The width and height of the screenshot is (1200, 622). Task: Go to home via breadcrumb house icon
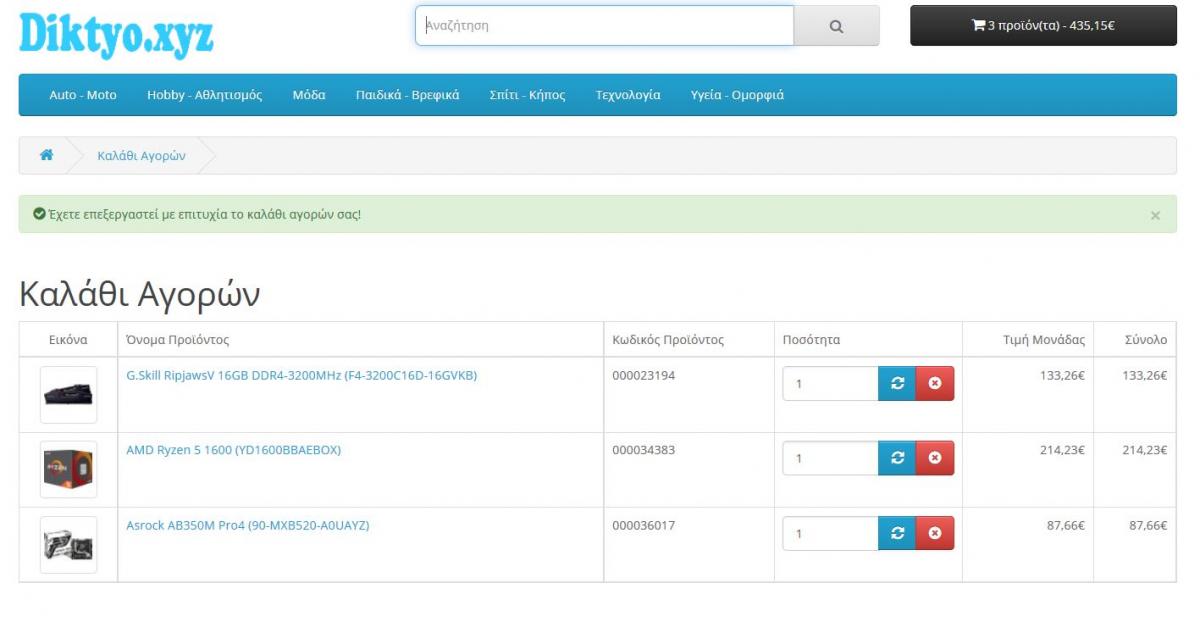tap(46, 155)
